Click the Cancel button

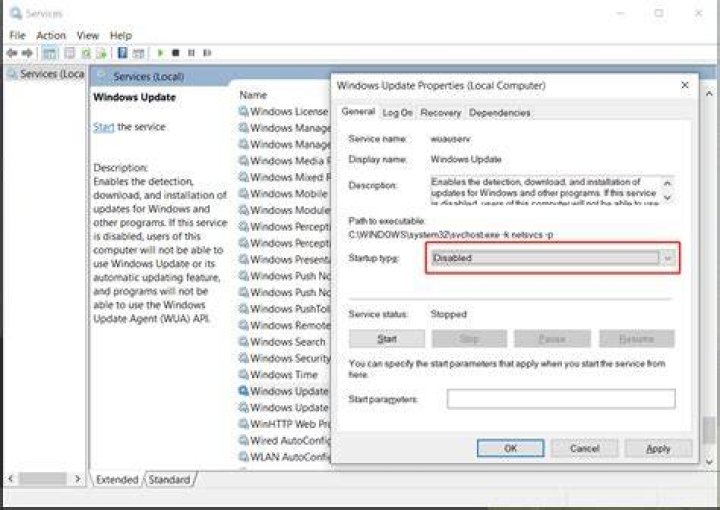tap(584, 448)
